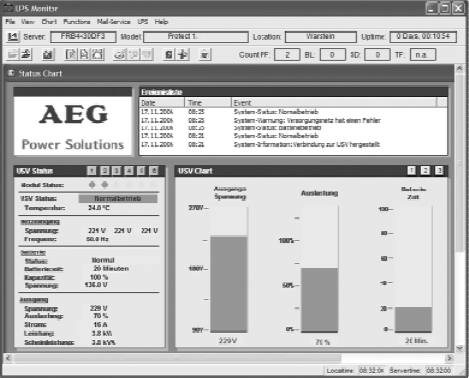Screen dimensions: 469x378
Task: Click the Auslastung bar in USV Chart
Action: pyautogui.click(x=319, y=300)
